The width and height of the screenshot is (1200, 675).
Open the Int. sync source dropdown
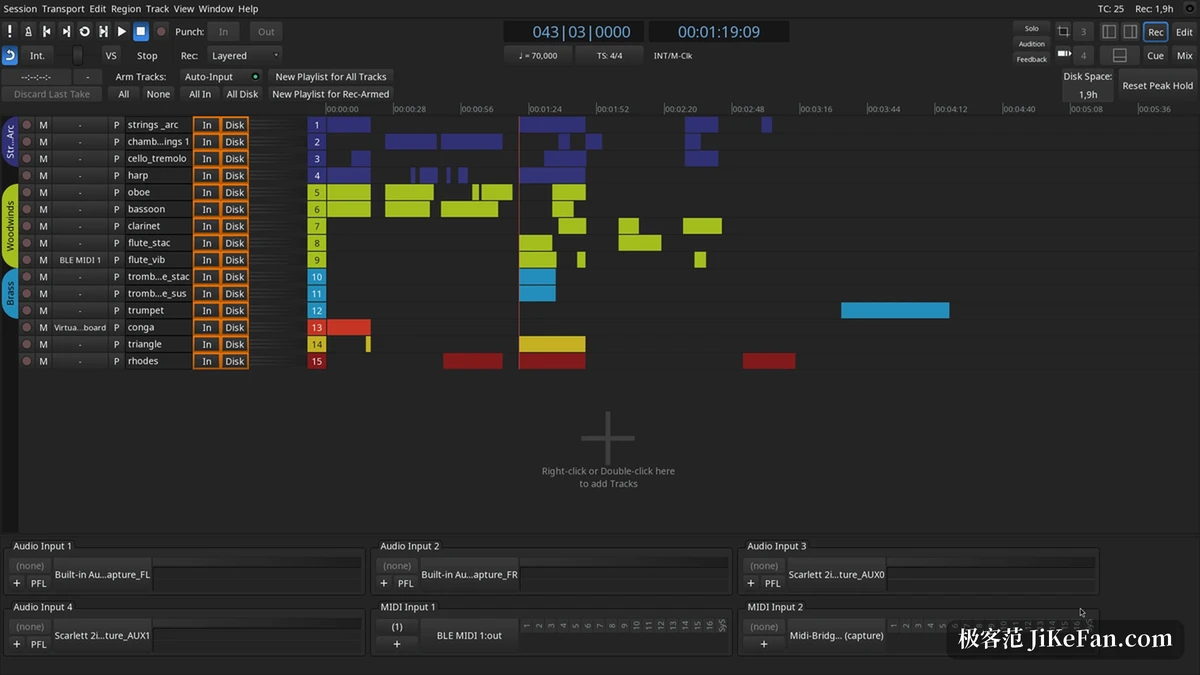[x=37, y=56]
